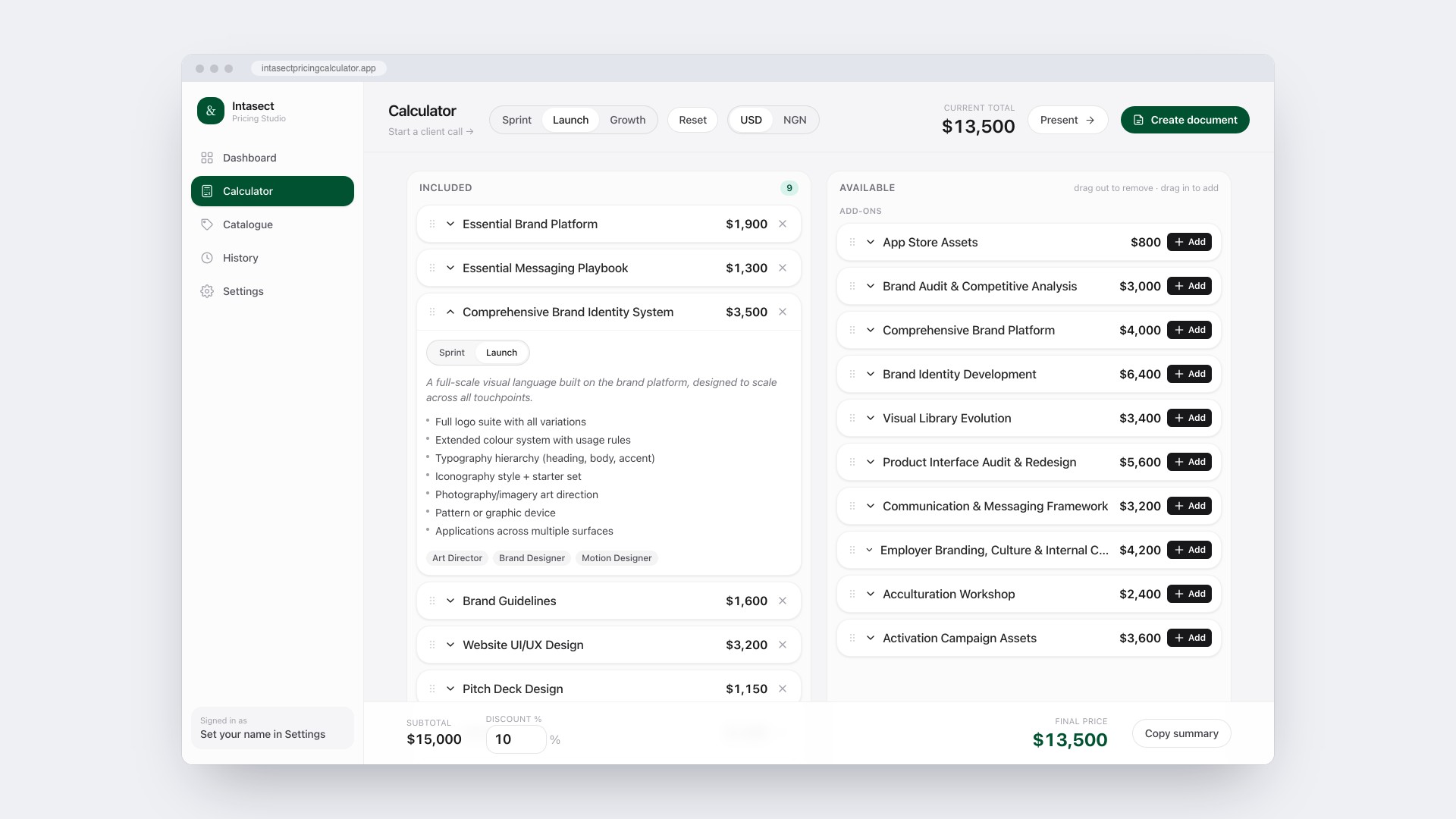
Task: Add Visual Library Evolution to included
Action: [1189, 418]
